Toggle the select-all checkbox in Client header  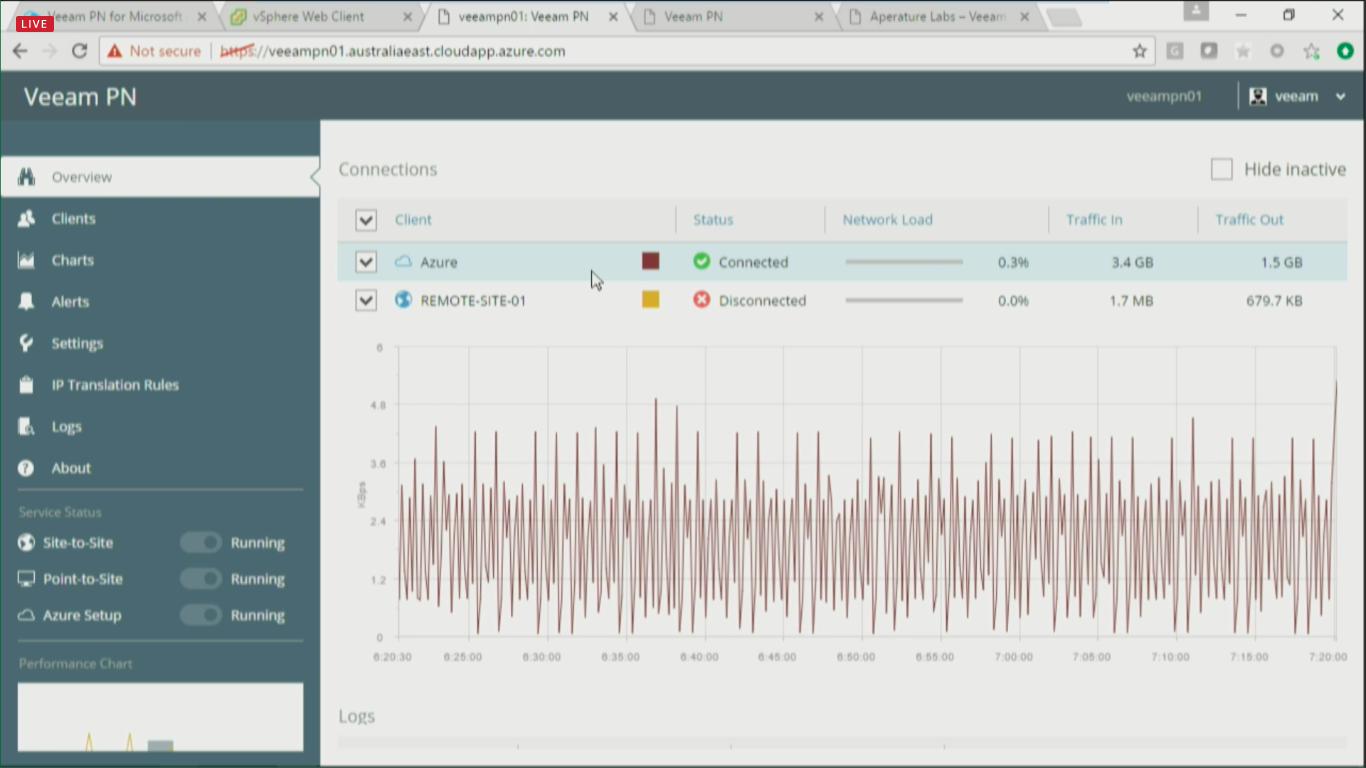tap(366, 220)
